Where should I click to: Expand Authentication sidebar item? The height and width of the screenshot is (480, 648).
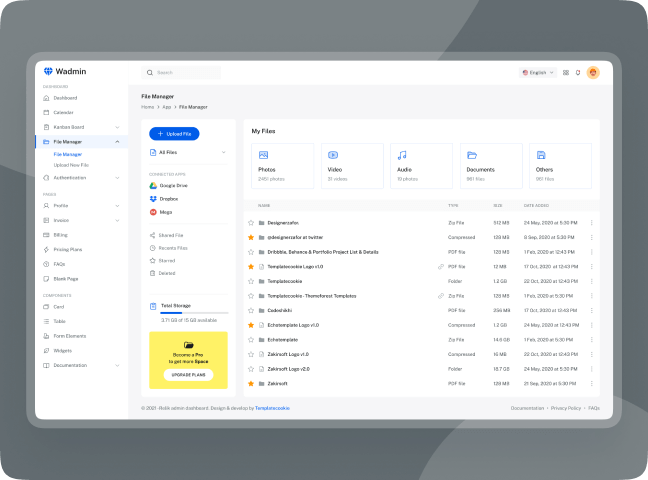[117, 178]
